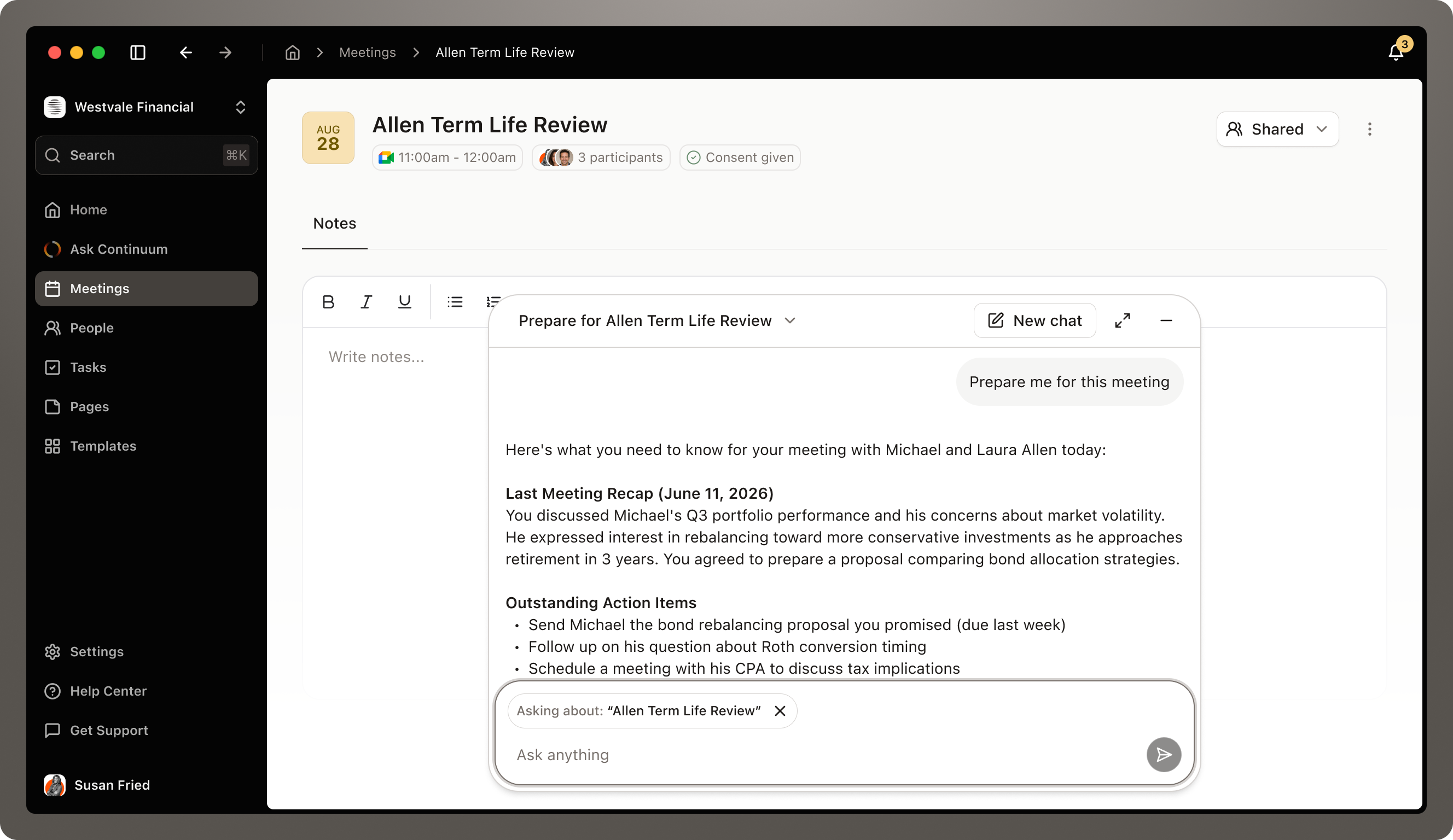Screen dimensions: 1453x840
Task: Open Pages in sidebar
Action: (x=147, y=407)
